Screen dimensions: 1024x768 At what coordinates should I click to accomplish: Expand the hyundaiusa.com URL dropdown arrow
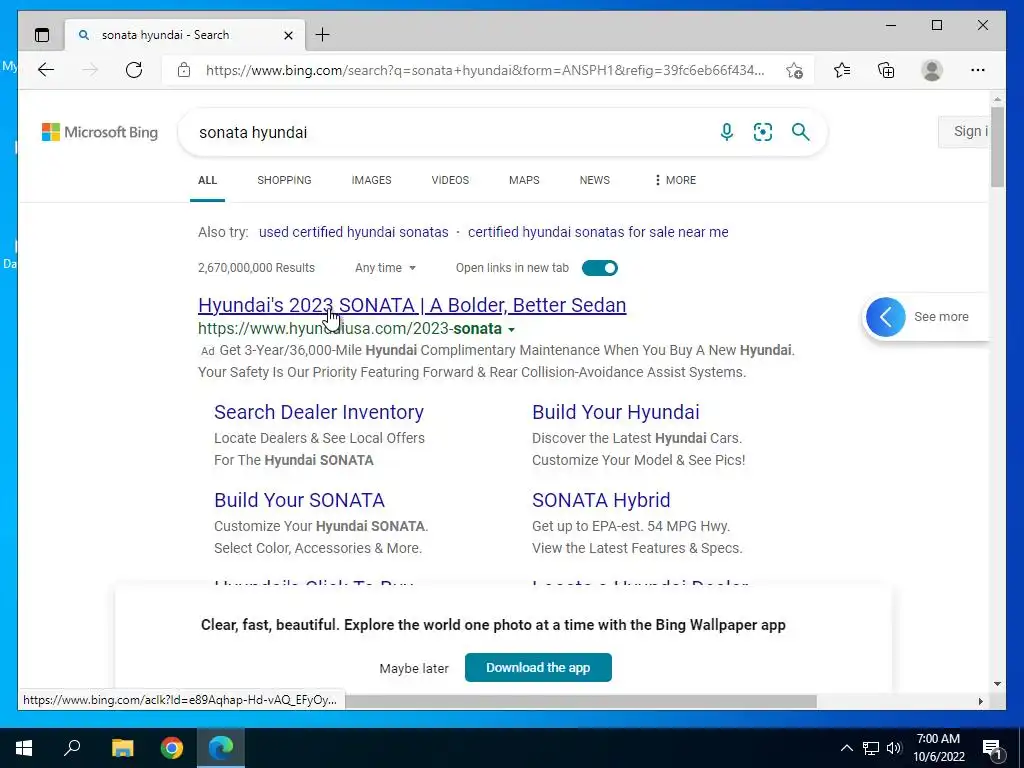[x=511, y=329]
